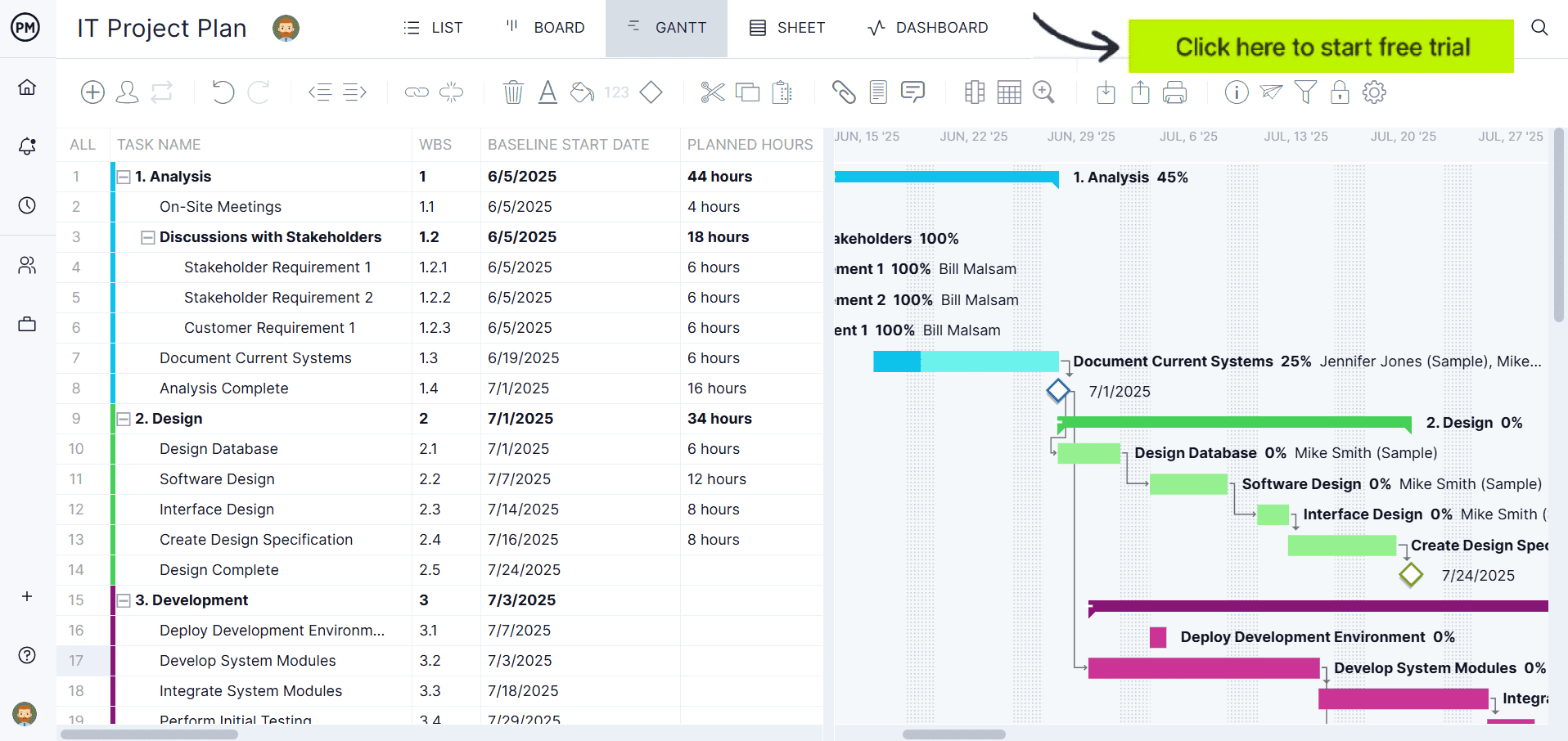Select the link tasks icon

(x=415, y=92)
